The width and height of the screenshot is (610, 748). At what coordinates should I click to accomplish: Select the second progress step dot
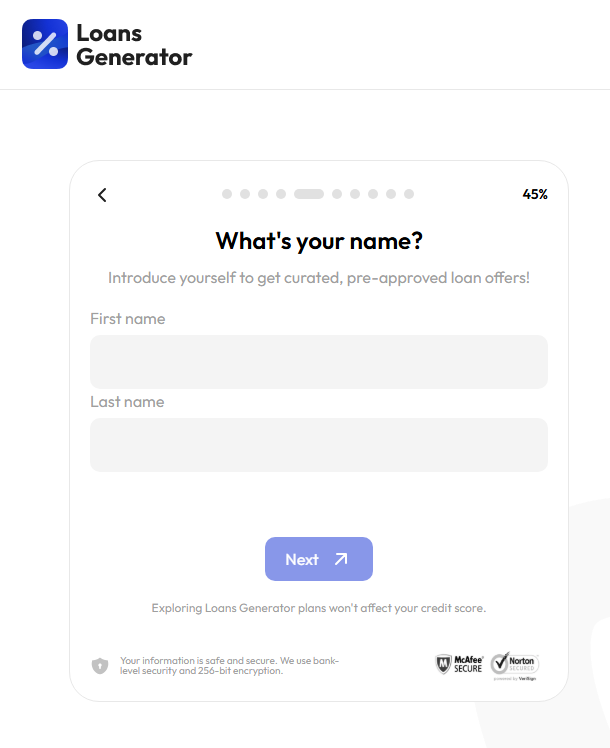tap(245, 194)
